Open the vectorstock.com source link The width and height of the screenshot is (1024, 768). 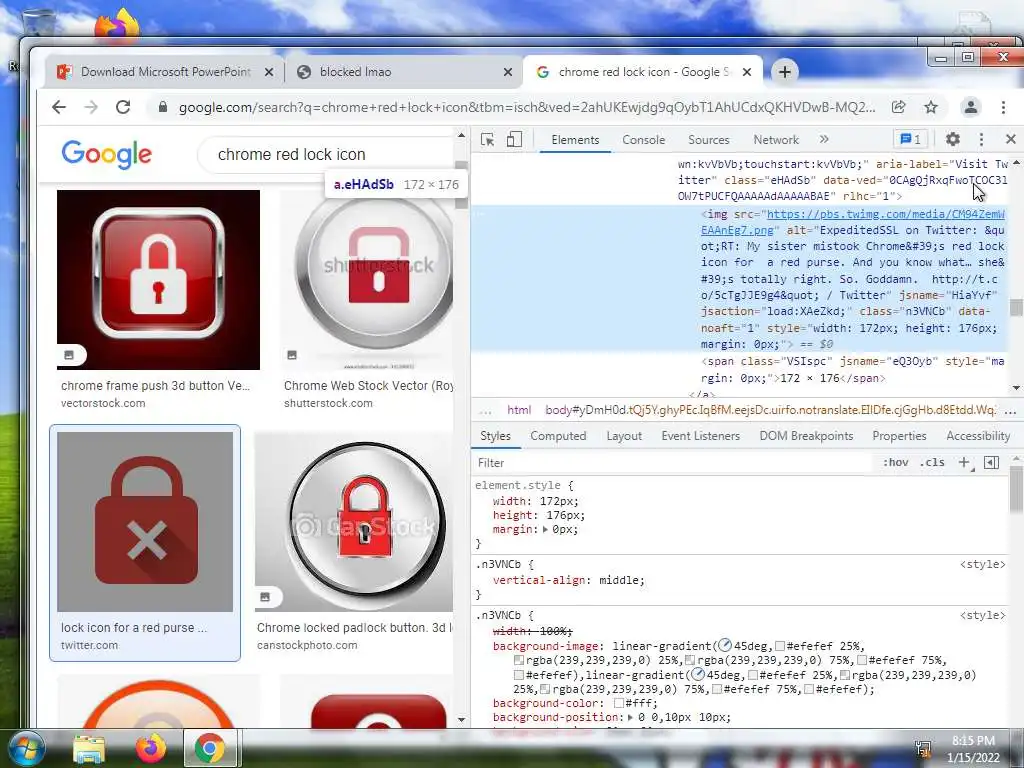(103, 404)
